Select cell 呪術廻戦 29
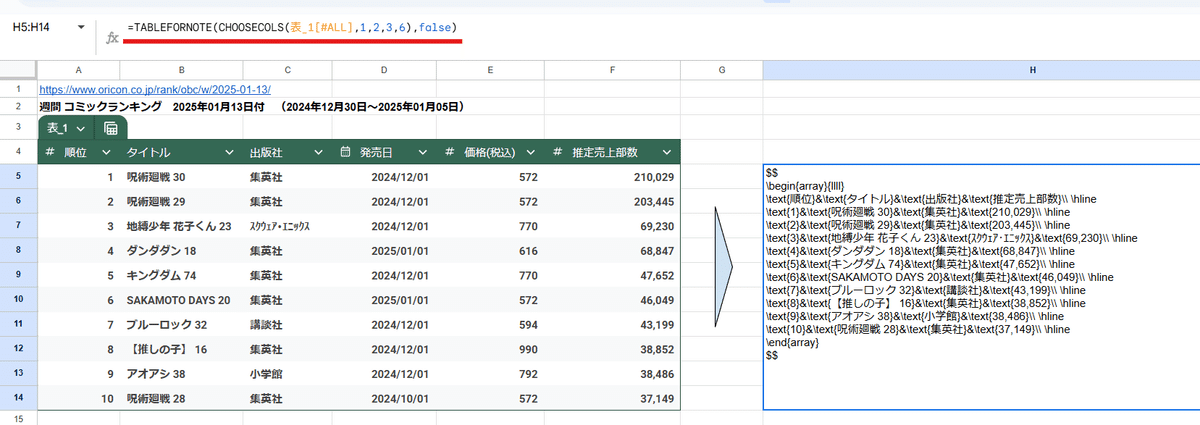The image size is (1200, 425). click(181, 202)
